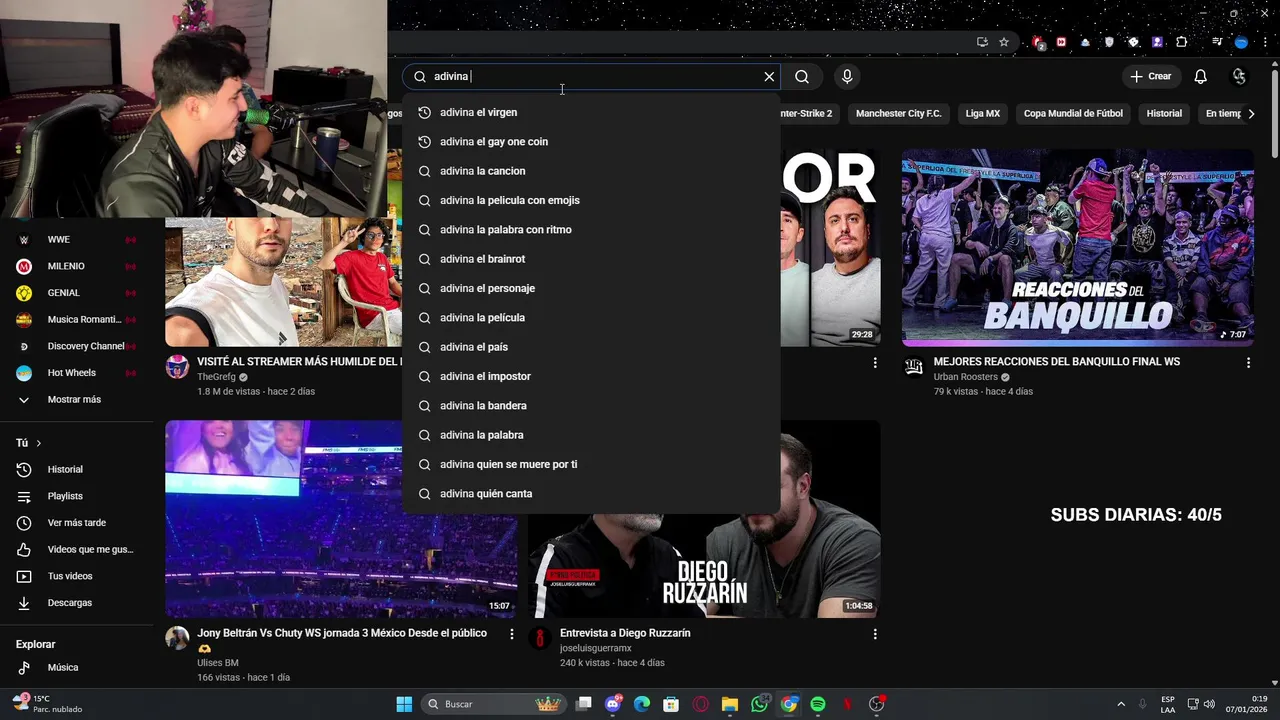Image resolution: width=1280 pixels, height=720 pixels.
Task: Choose suggestion 'adivina quién canta'
Action: (x=591, y=494)
